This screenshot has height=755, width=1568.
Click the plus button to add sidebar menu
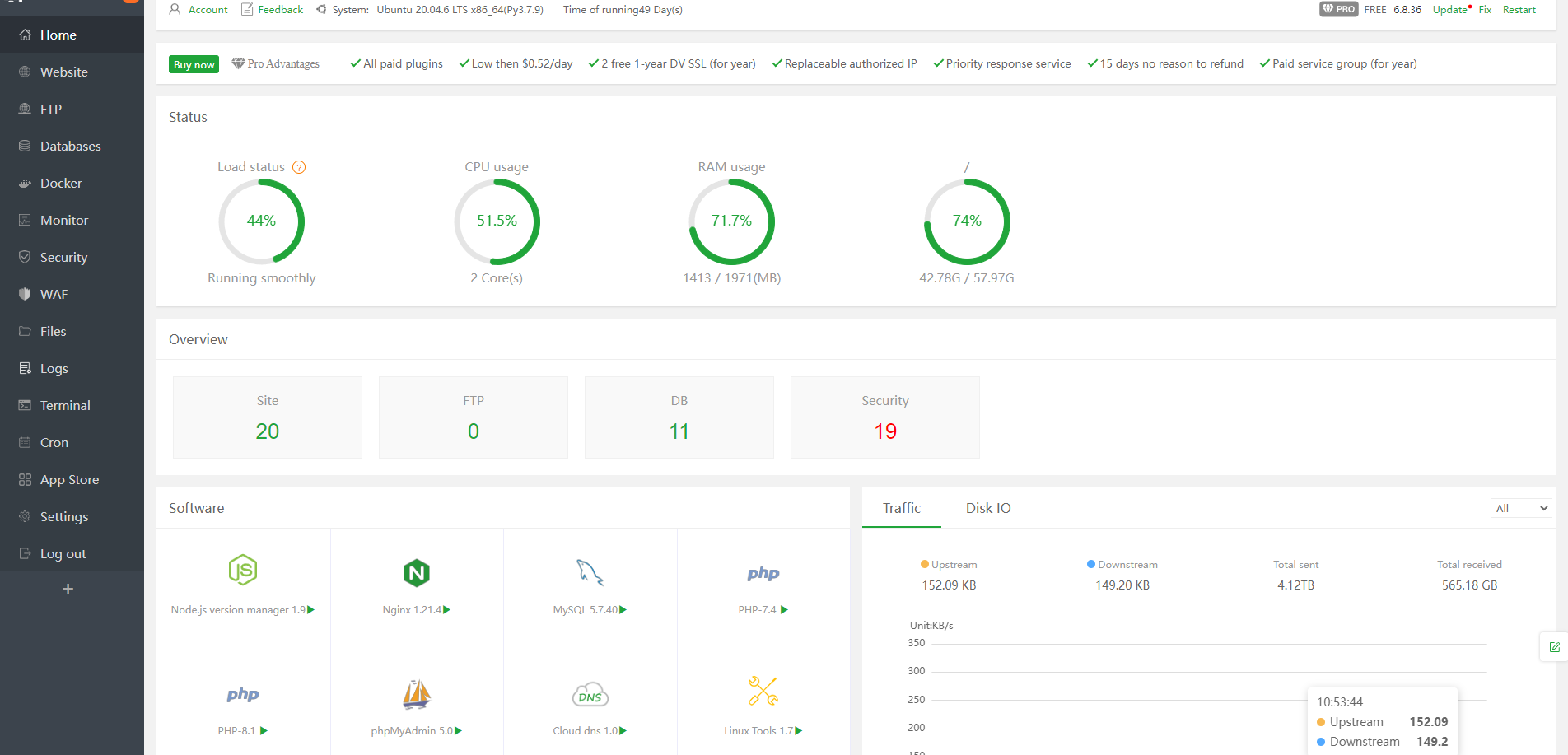point(68,589)
